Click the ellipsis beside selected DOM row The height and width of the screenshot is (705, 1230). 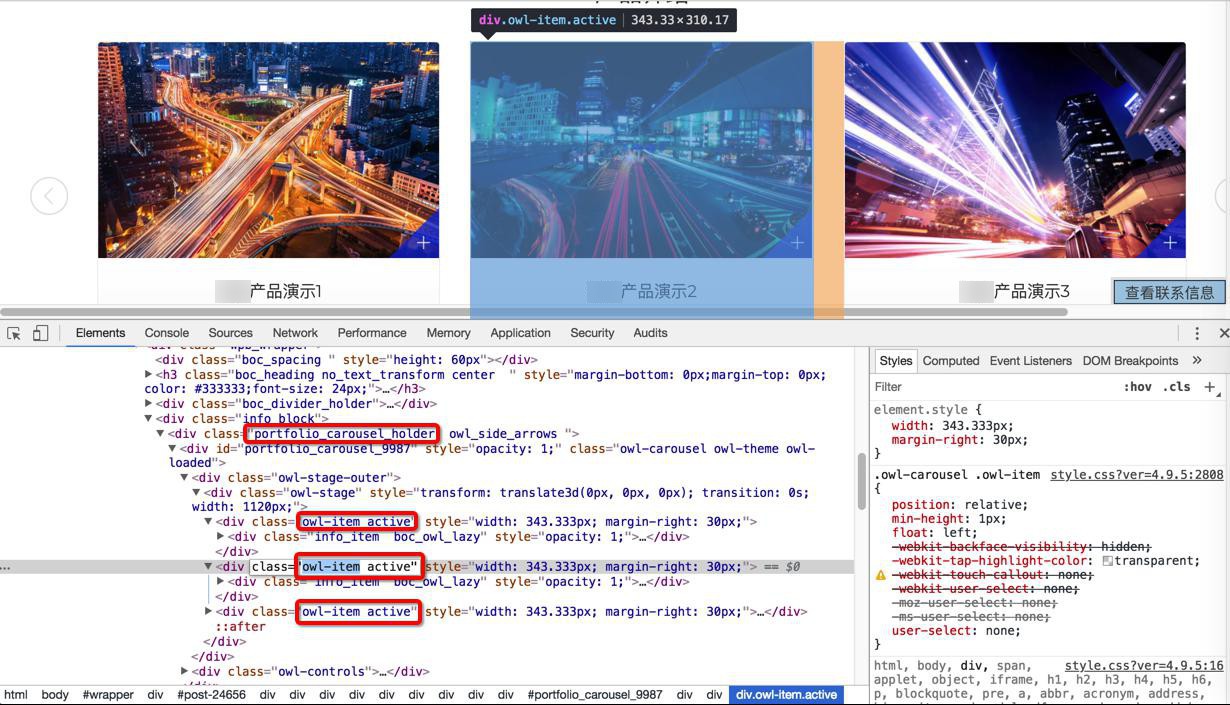coord(6,567)
